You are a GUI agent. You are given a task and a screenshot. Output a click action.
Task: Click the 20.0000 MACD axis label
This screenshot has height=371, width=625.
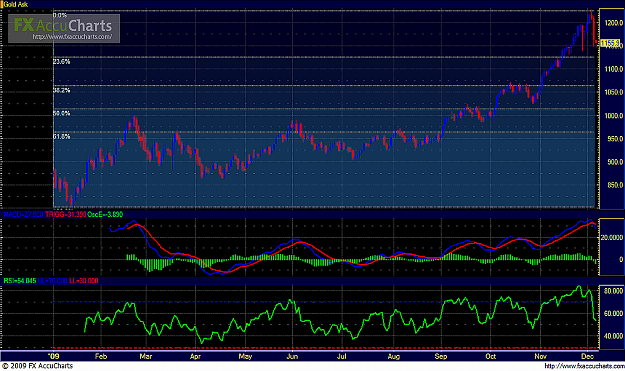coord(612,237)
